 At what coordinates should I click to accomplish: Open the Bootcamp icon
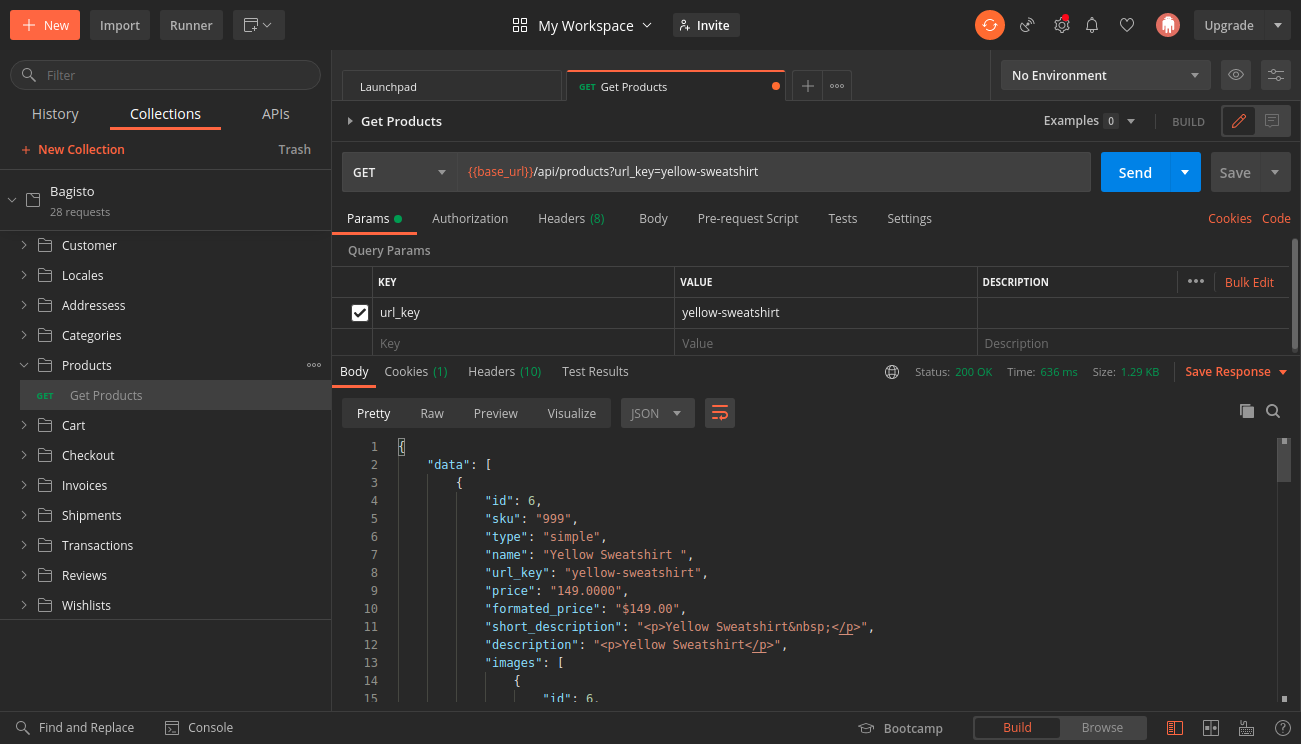click(x=867, y=728)
